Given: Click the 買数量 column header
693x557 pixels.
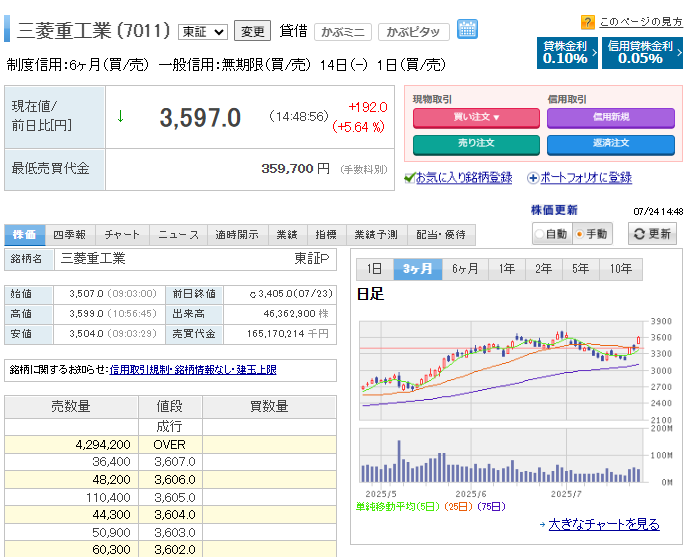Looking at the screenshot, I should pos(269,406).
